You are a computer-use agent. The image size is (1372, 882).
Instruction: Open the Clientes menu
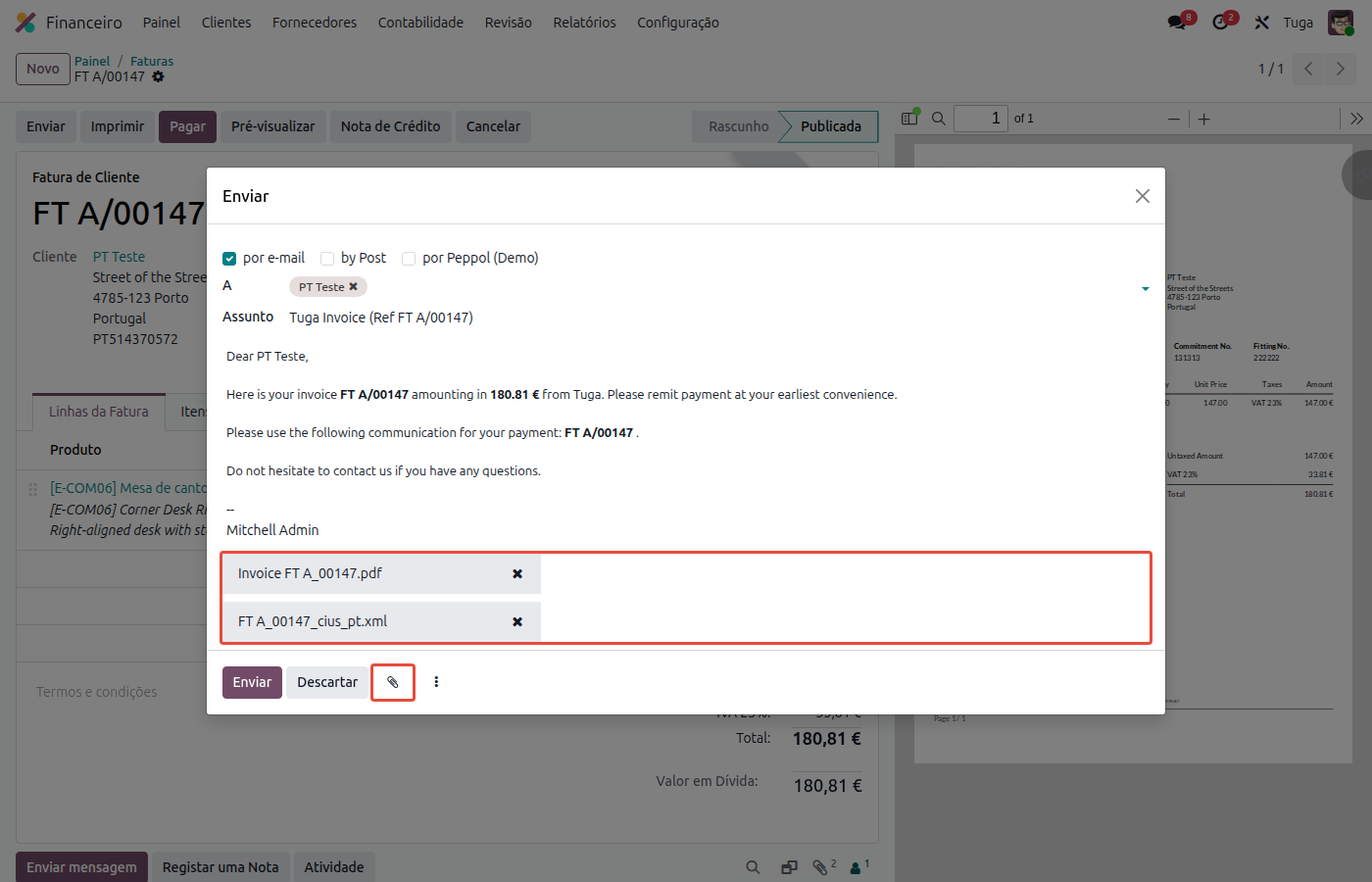click(226, 23)
